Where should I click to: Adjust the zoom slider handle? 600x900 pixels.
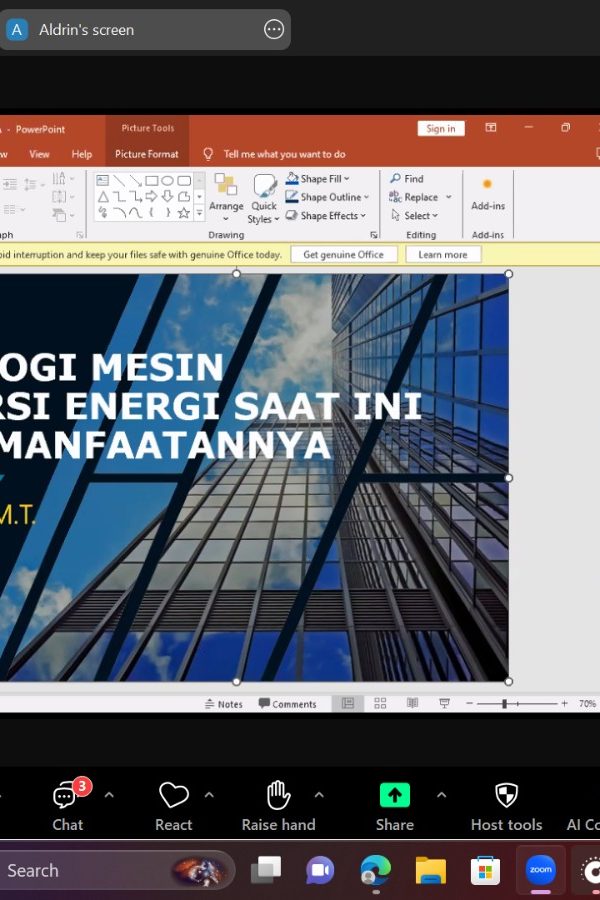pyautogui.click(x=504, y=704)
